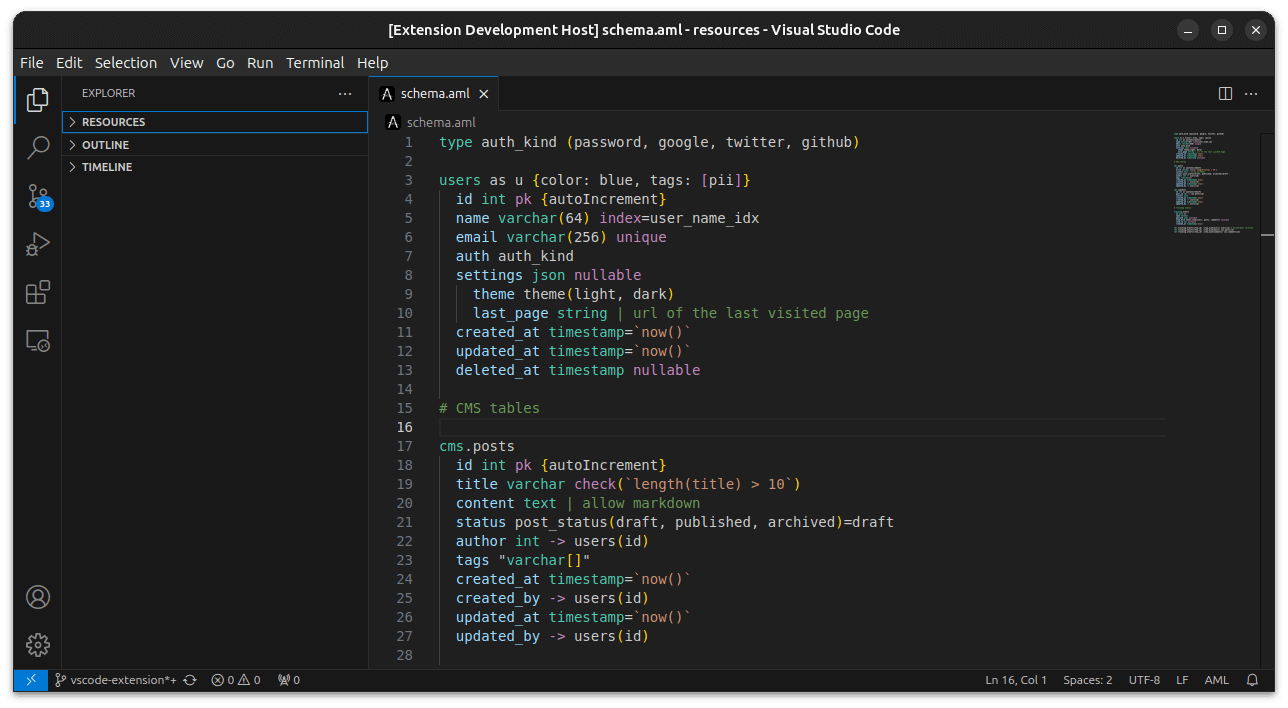This screenshot has height=708, width=1288.
Task: Expand the TIMELINE section
Action: pos(215,167)
